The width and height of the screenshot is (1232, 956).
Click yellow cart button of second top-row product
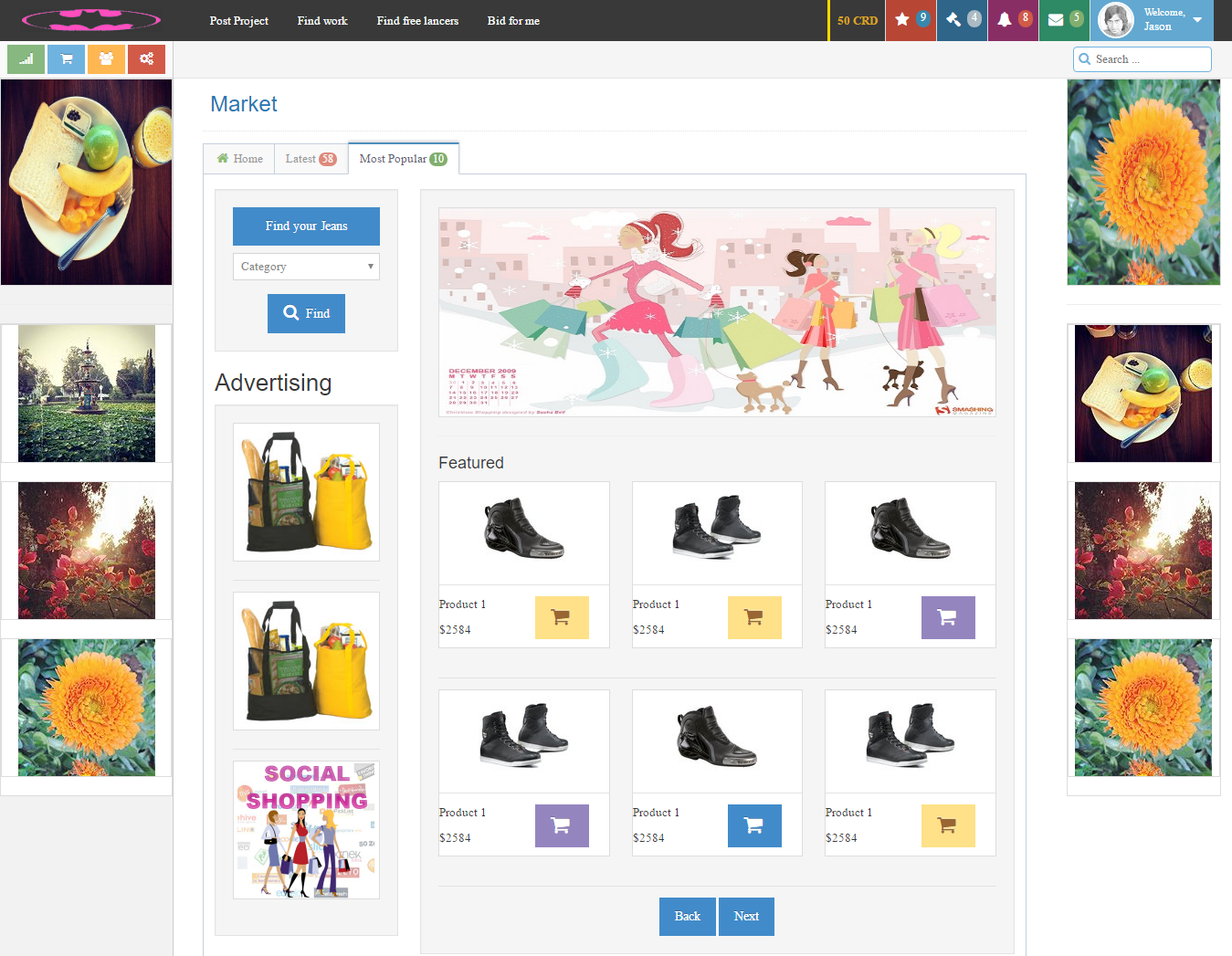pos(754,617)
